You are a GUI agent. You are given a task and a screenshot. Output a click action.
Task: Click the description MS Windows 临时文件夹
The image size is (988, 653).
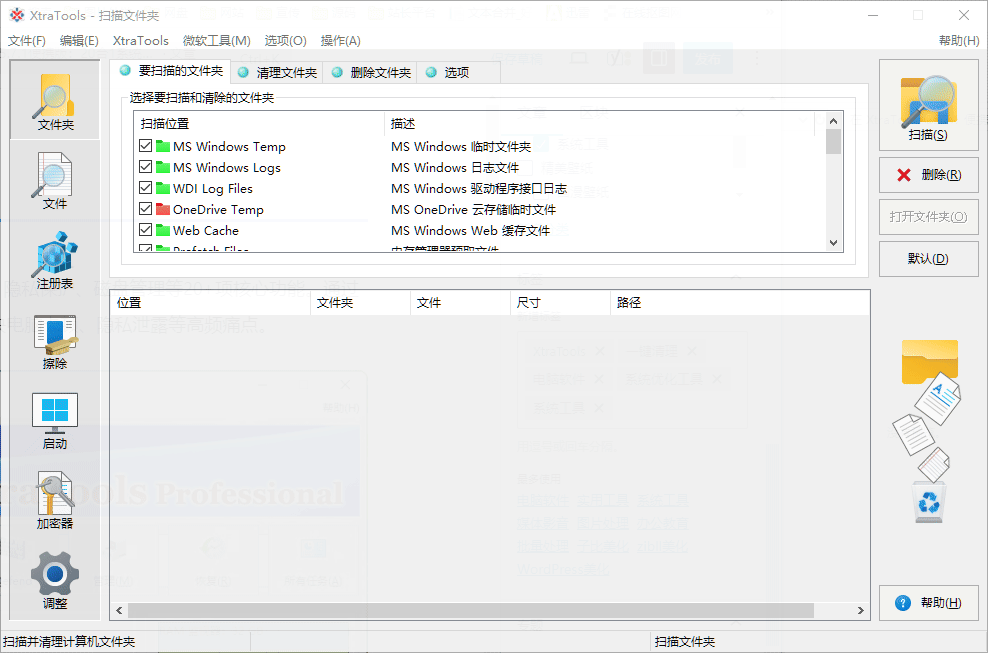pos(461,146)
